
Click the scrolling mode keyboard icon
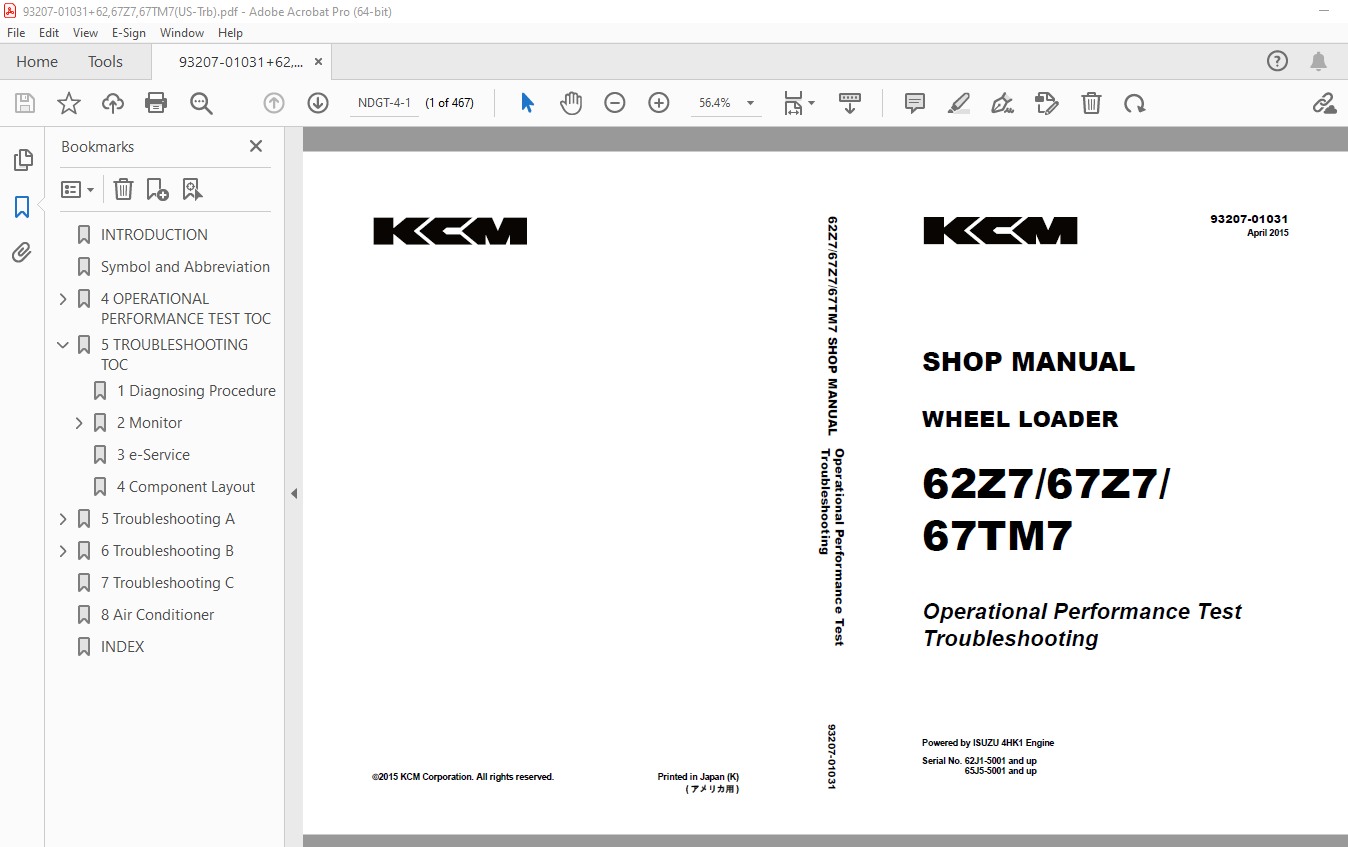coord(850,103)
